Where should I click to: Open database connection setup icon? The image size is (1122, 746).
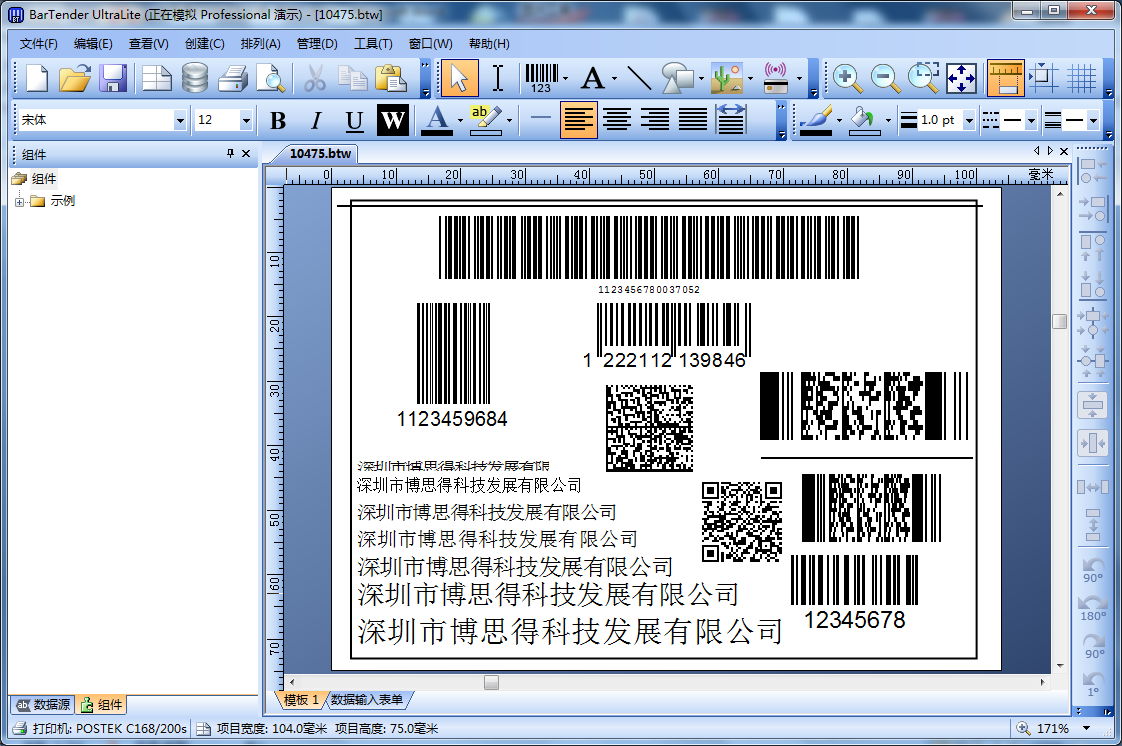[x=195, y=78]
